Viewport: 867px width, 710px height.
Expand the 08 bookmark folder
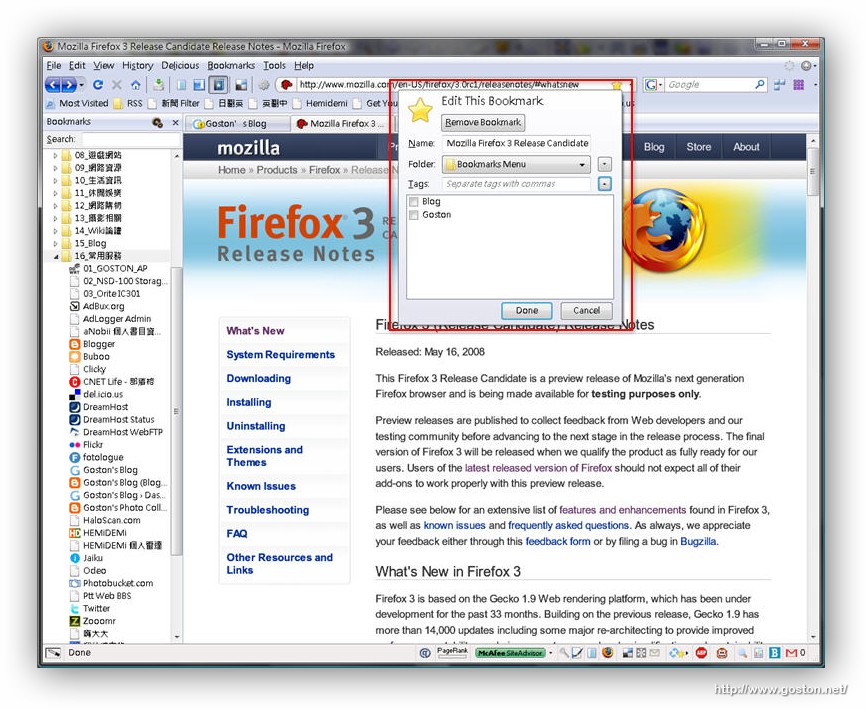coord(55,155)
